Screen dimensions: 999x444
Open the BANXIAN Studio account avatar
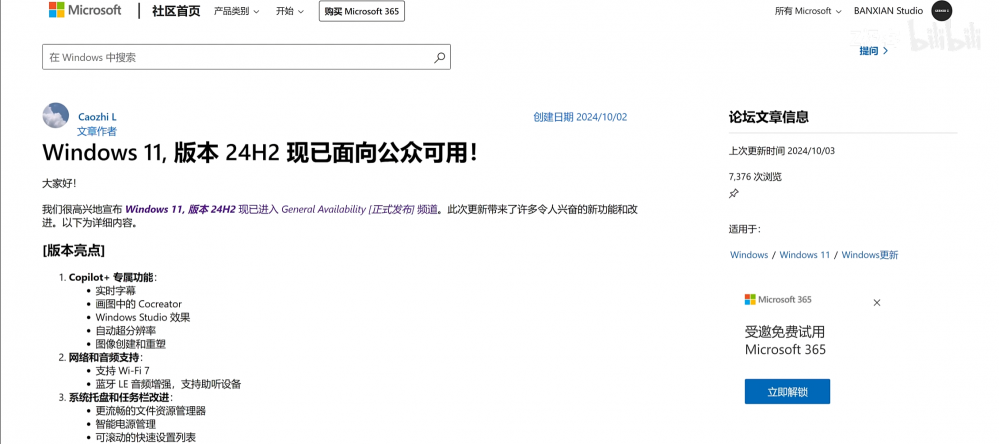pos(942,11)
